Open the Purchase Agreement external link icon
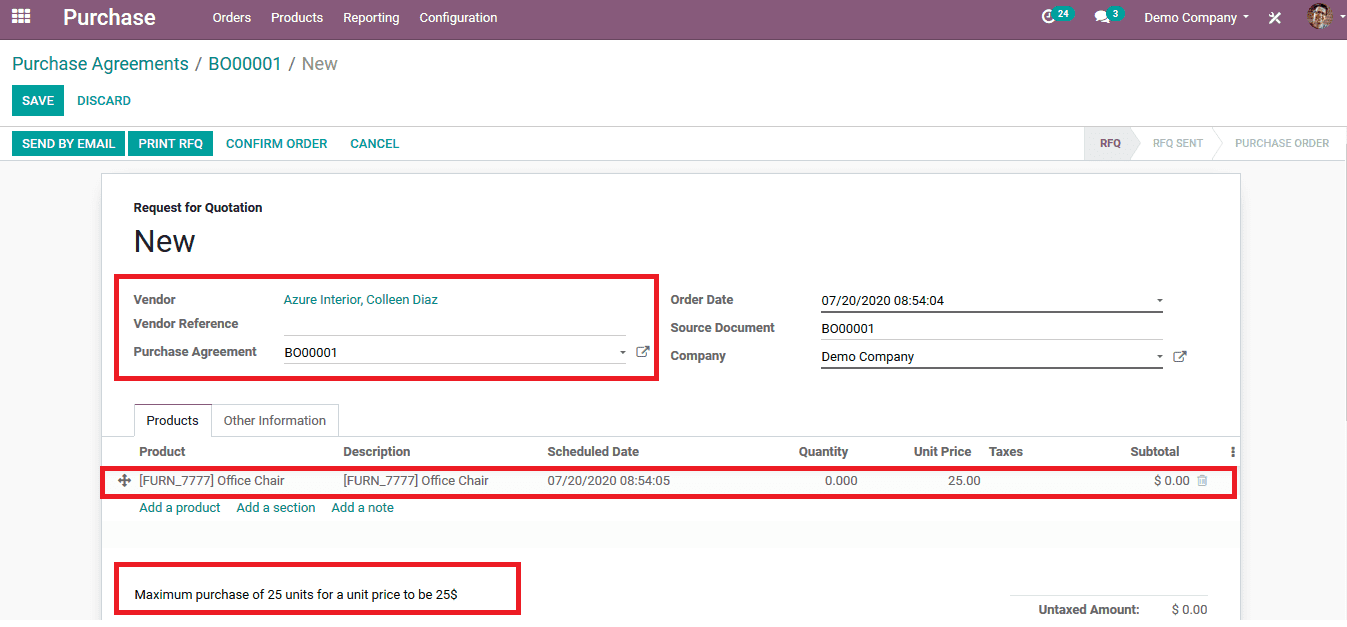 [643, 352]
